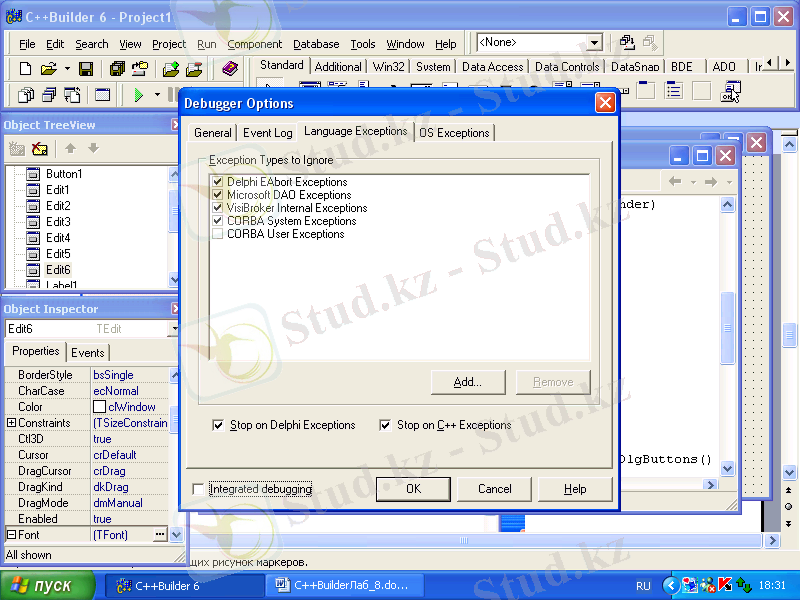Click Font ellipsis button in Object Inspector
Screen dimensions: 800x600
pyautogui.click(x=160, y=534)
